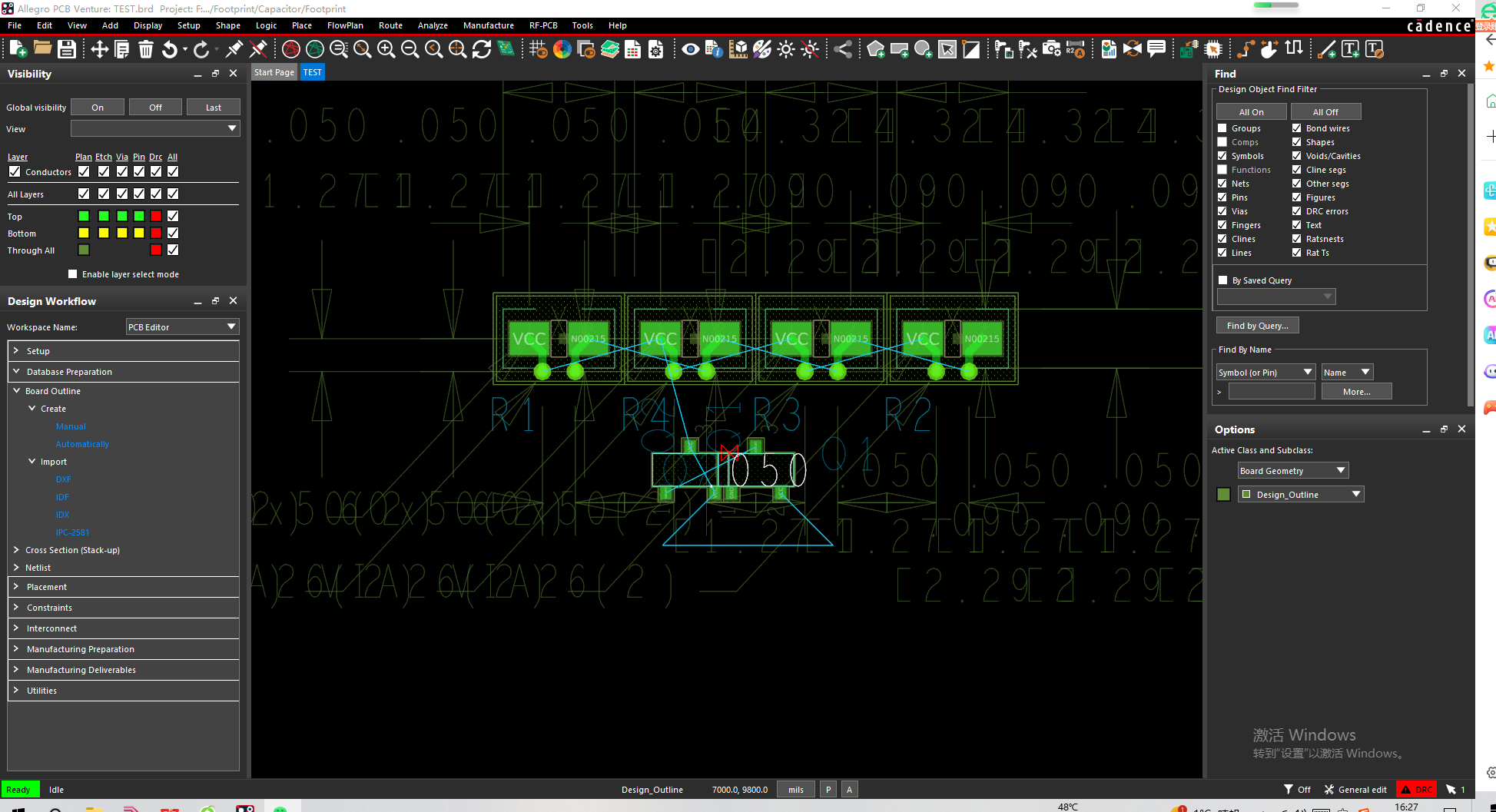Click the Find by Query button
The height and width of the screenshot is (812, 1496).
click(x=1257, y=326)
